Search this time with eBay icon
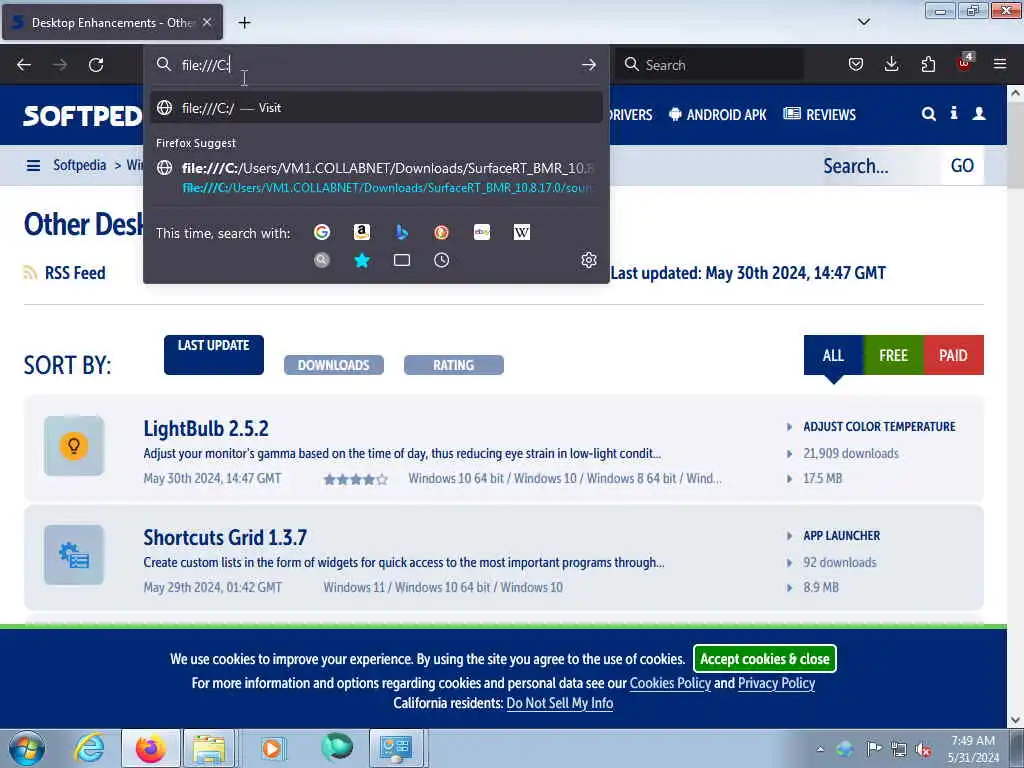 [482, 232]
